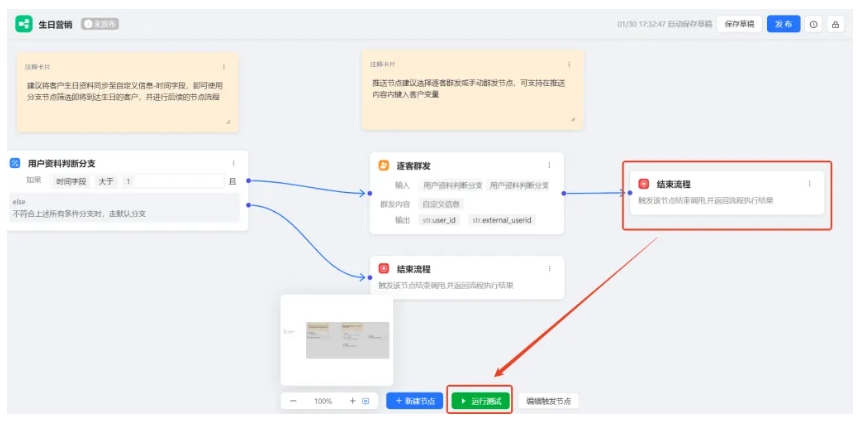Screen dimensions: 862x425
Task: Click the green workflow logo icon
Action: (x=24, y=24)
